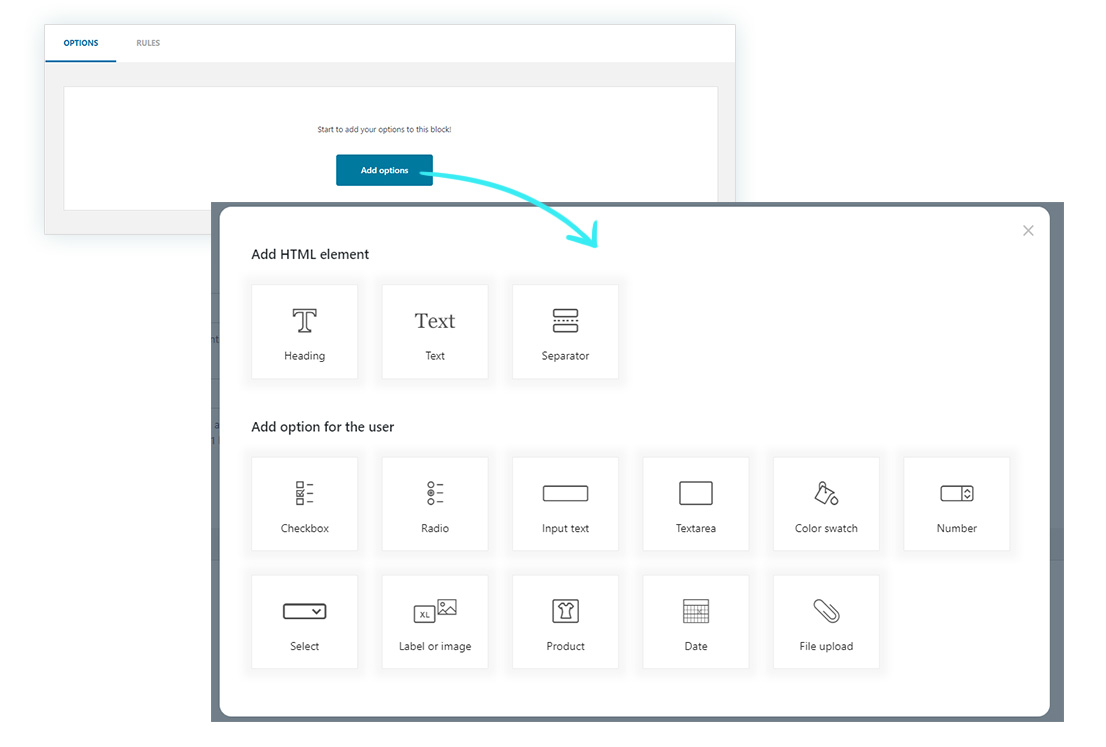Choose the Checkbox option type
Screen dimensions: 1106x747
(x=304, y=503)
